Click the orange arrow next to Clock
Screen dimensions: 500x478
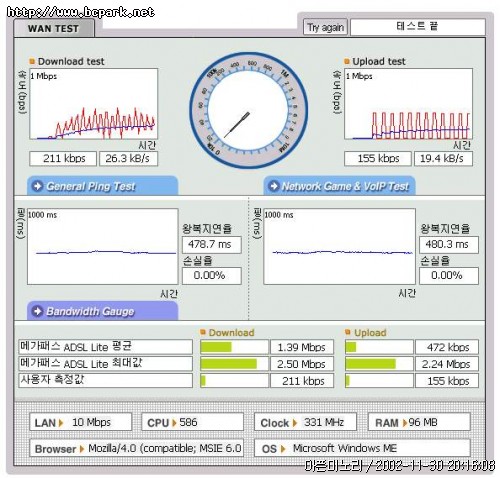pos(295,423)
